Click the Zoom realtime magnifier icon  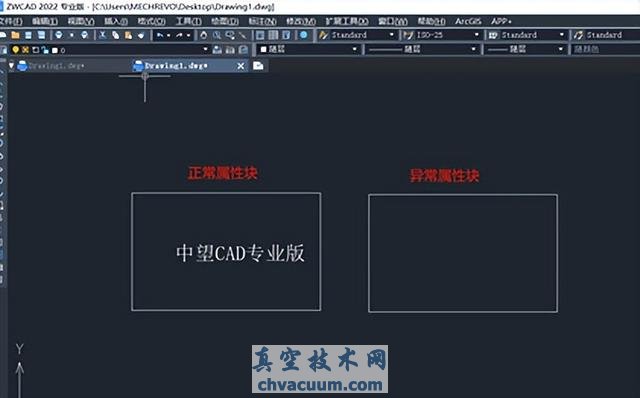[217, 36]
